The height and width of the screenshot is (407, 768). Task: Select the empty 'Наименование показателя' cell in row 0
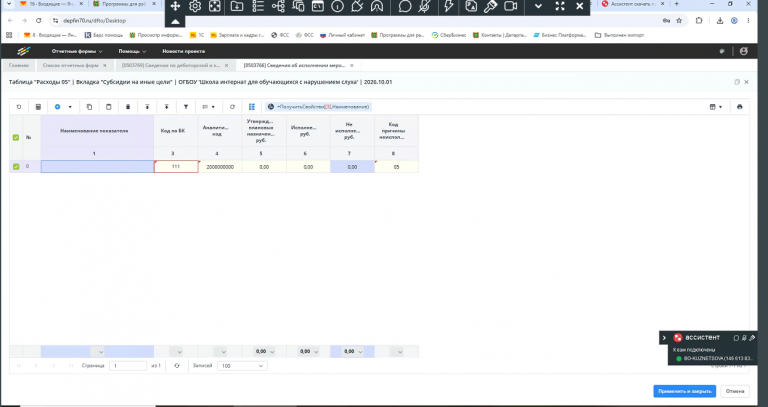(97, 167)
